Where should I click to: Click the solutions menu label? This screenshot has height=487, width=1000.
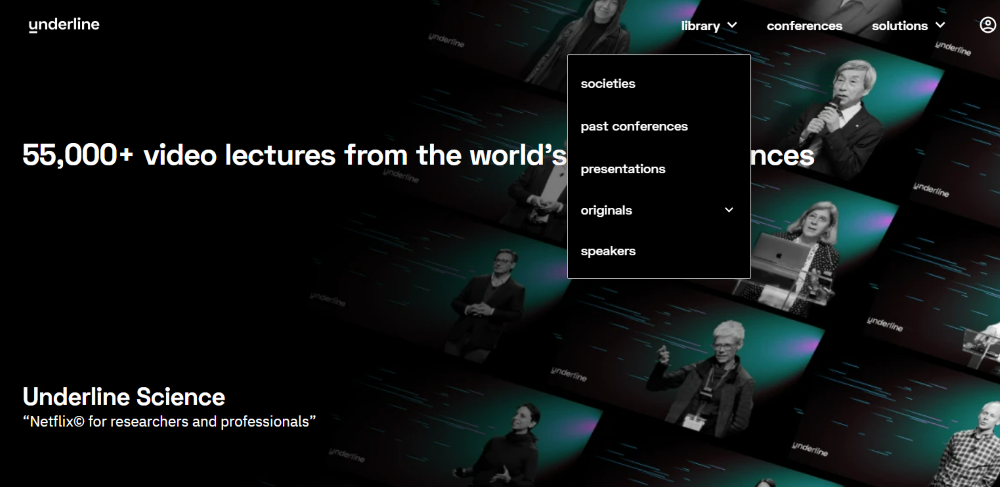coord(899,26)
